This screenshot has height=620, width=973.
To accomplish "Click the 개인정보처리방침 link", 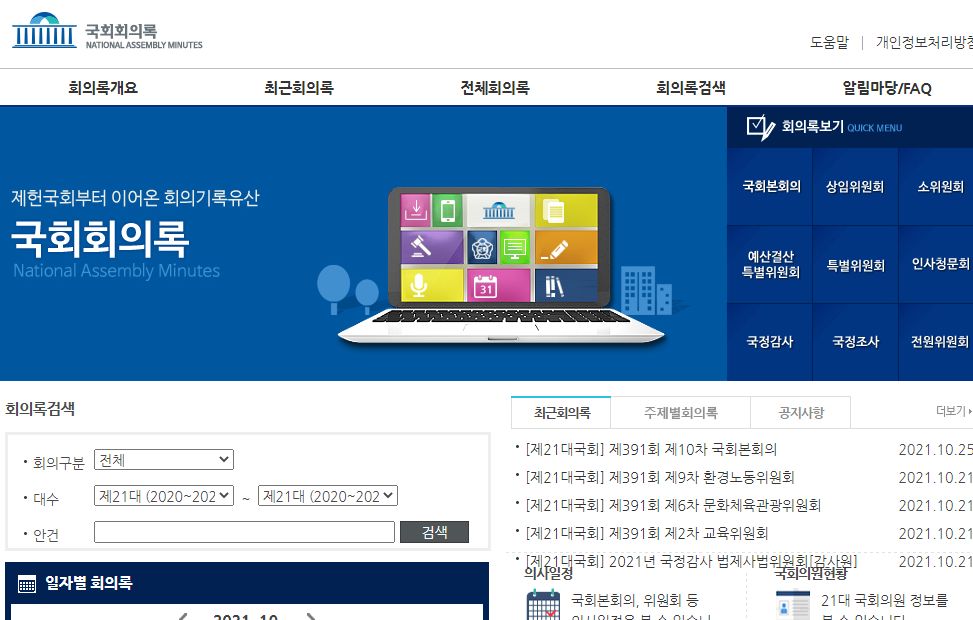I will pyautogui.click(x=925, y=42).
